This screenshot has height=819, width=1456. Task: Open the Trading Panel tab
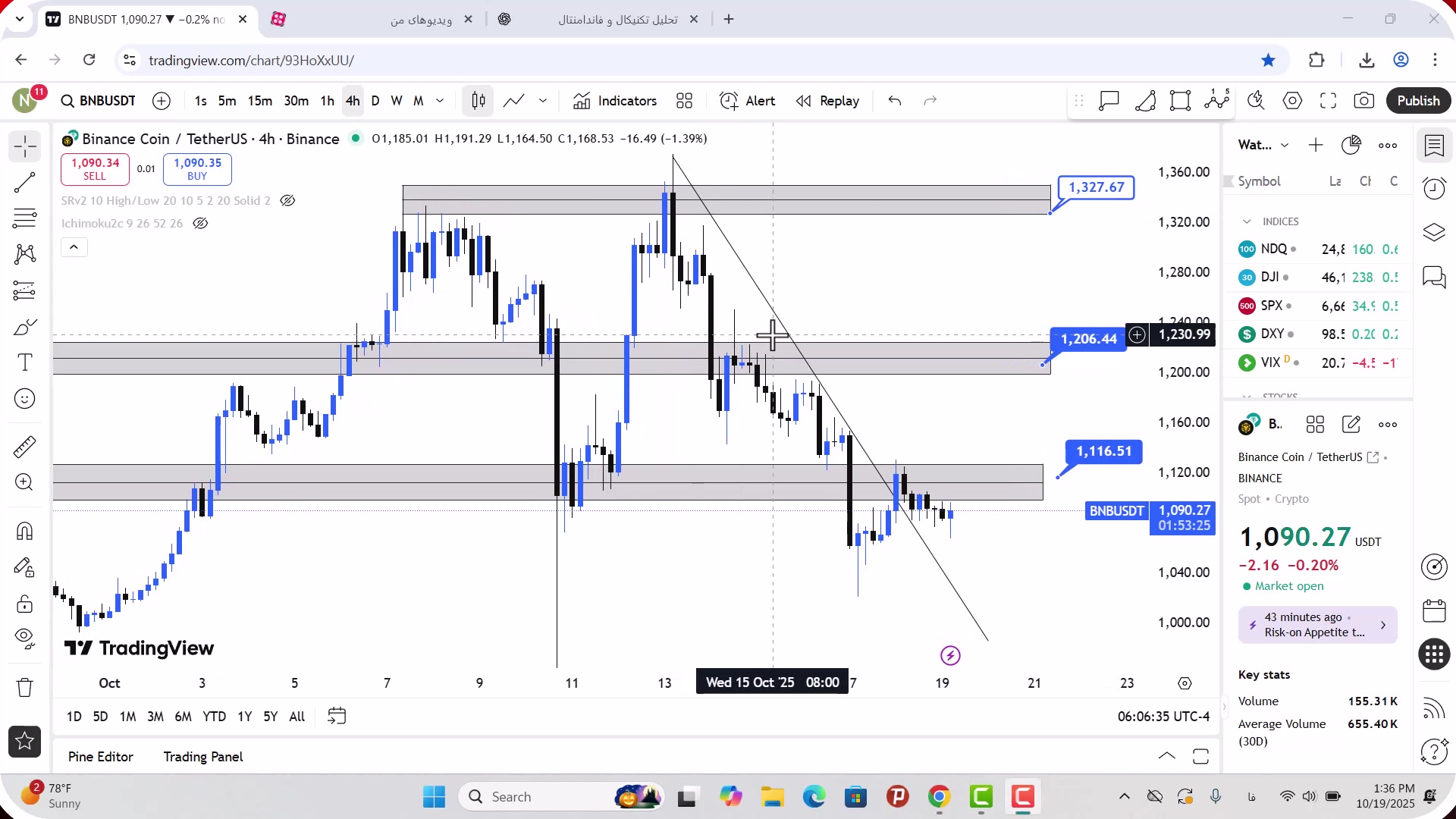203,757
